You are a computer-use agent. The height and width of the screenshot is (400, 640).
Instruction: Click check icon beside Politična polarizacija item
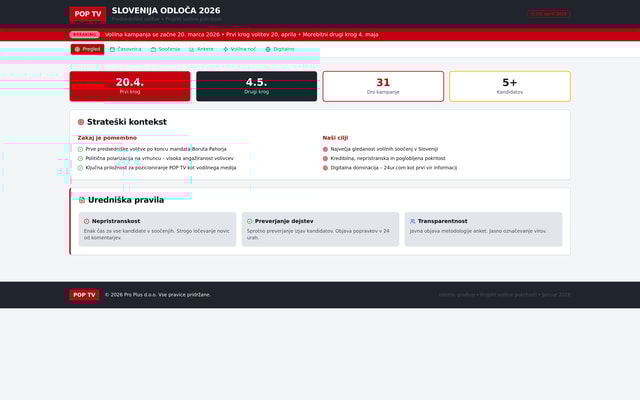(x=80, y=158)
